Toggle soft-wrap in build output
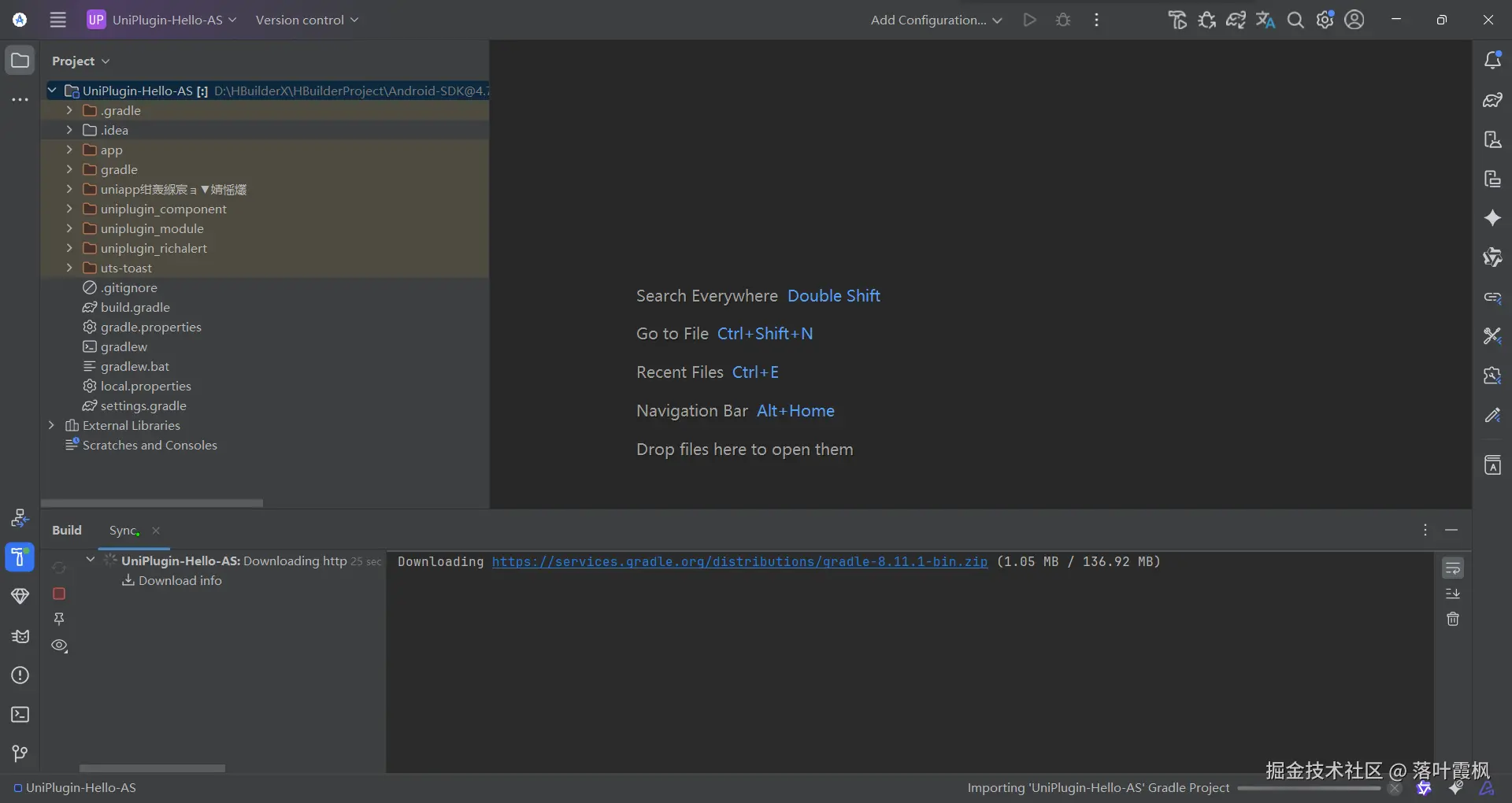 [1453, 568]
